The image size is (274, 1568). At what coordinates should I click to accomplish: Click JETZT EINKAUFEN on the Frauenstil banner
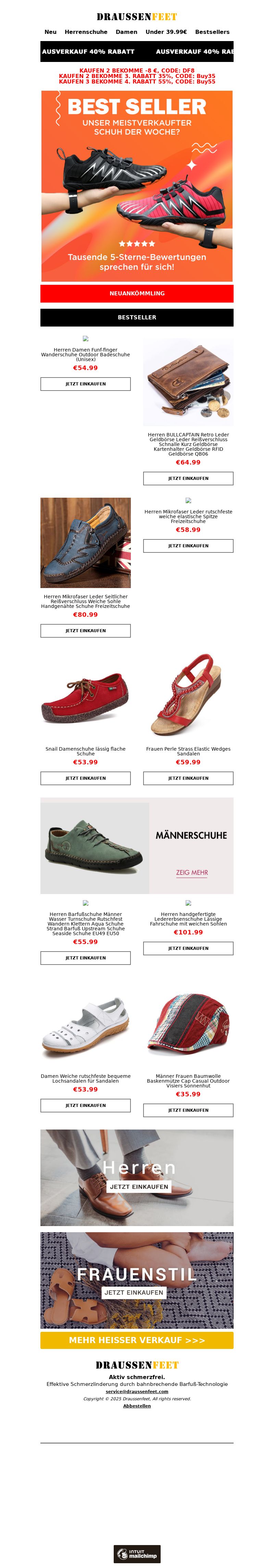[x=134, y=1292]
